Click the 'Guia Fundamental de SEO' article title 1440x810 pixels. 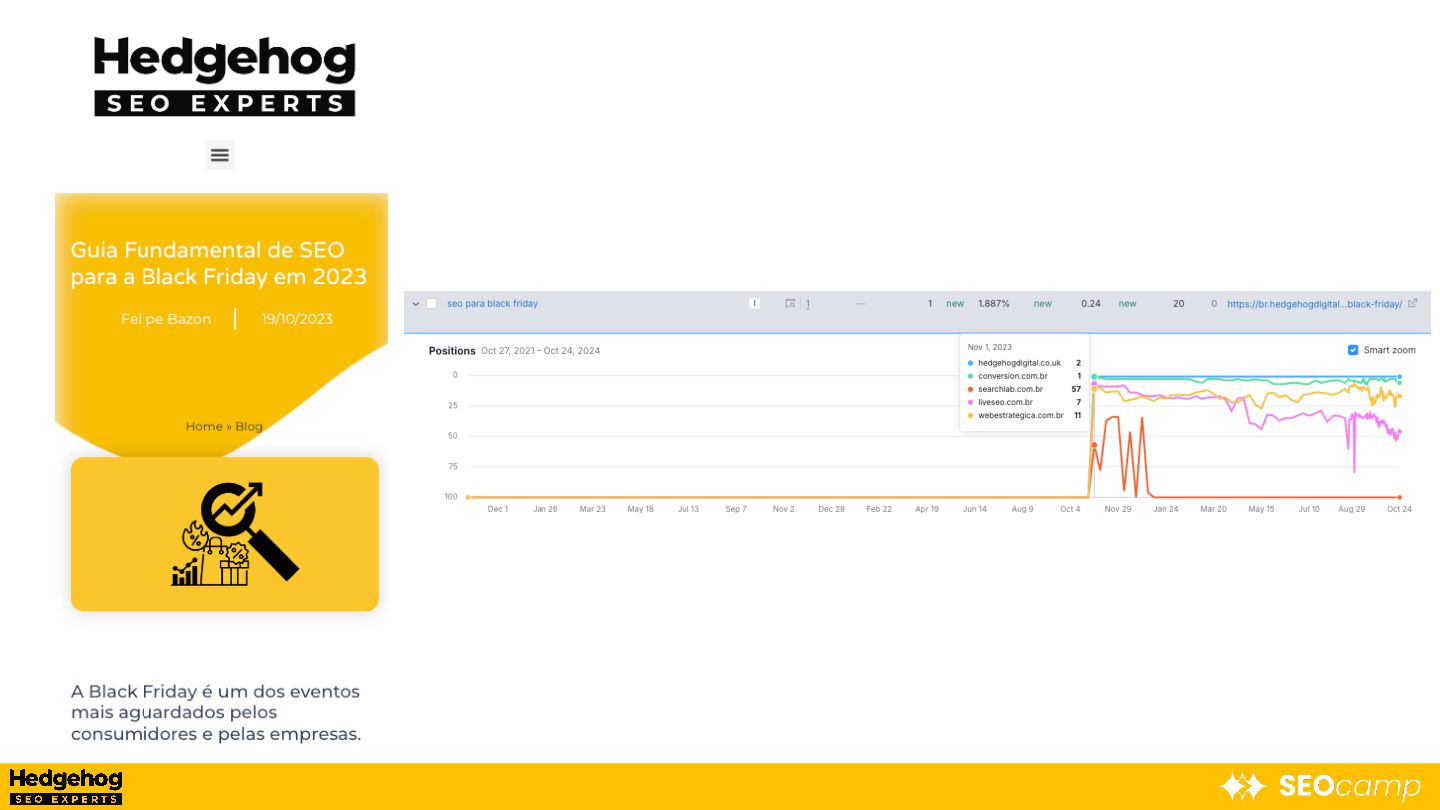219,263
